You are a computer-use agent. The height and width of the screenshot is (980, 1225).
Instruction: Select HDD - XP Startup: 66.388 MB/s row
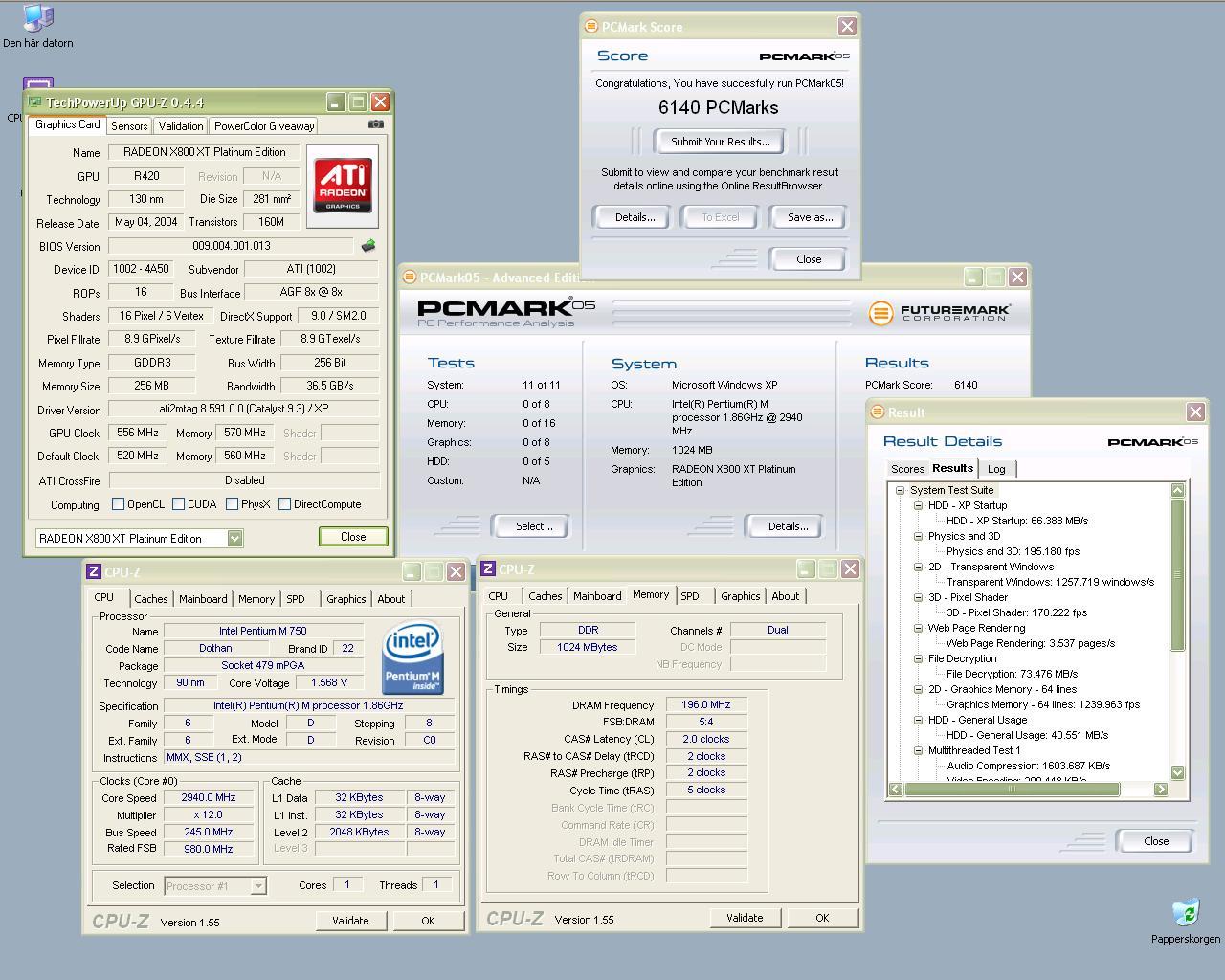point(1017,521)
